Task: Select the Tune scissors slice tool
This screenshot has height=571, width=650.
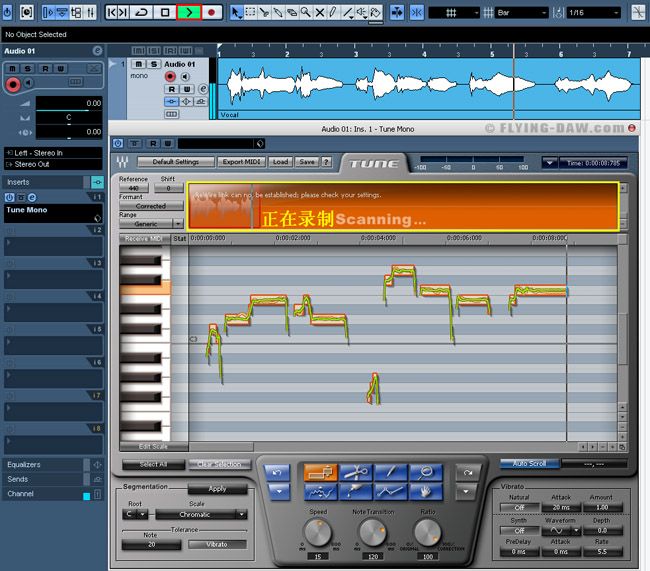Action: coord(355,472)
